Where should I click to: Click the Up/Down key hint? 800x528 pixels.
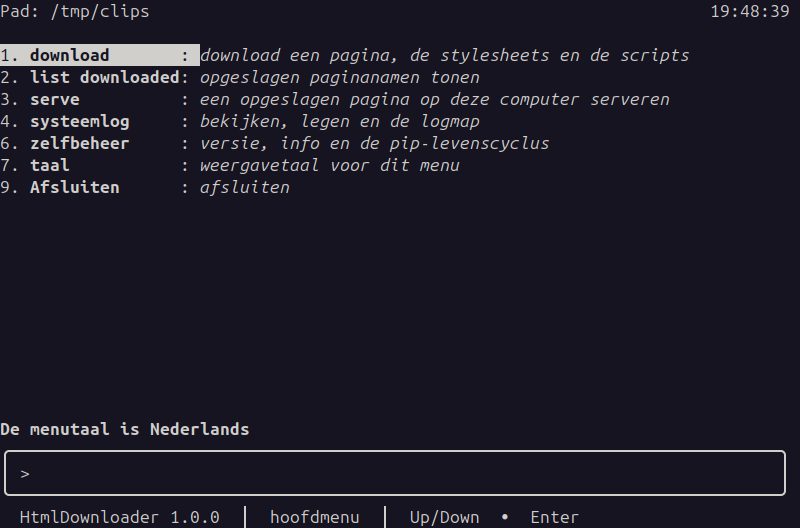tap(444, 517)
